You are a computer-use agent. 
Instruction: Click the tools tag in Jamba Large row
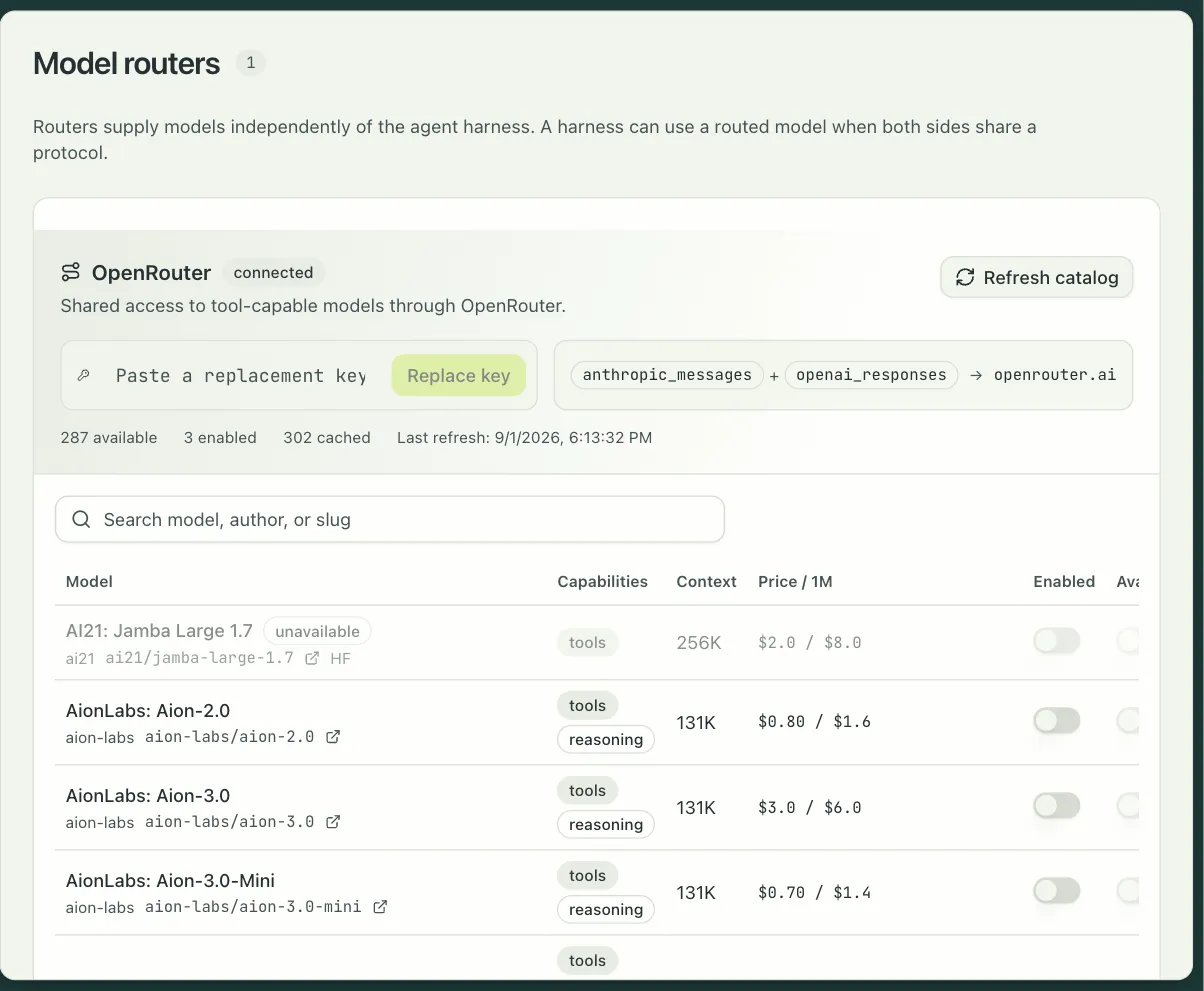point(587,642)
